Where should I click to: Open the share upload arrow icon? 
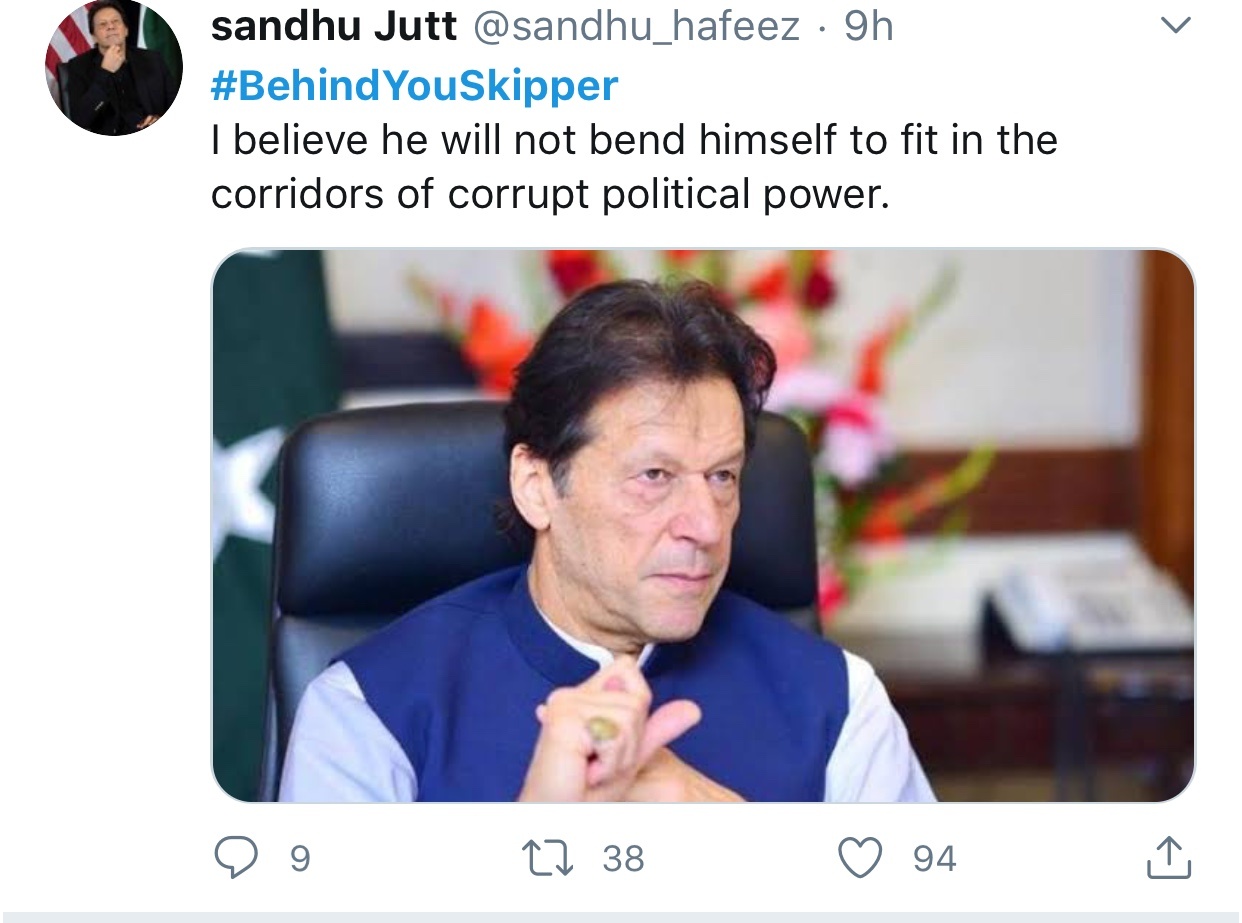[1168, 858]
